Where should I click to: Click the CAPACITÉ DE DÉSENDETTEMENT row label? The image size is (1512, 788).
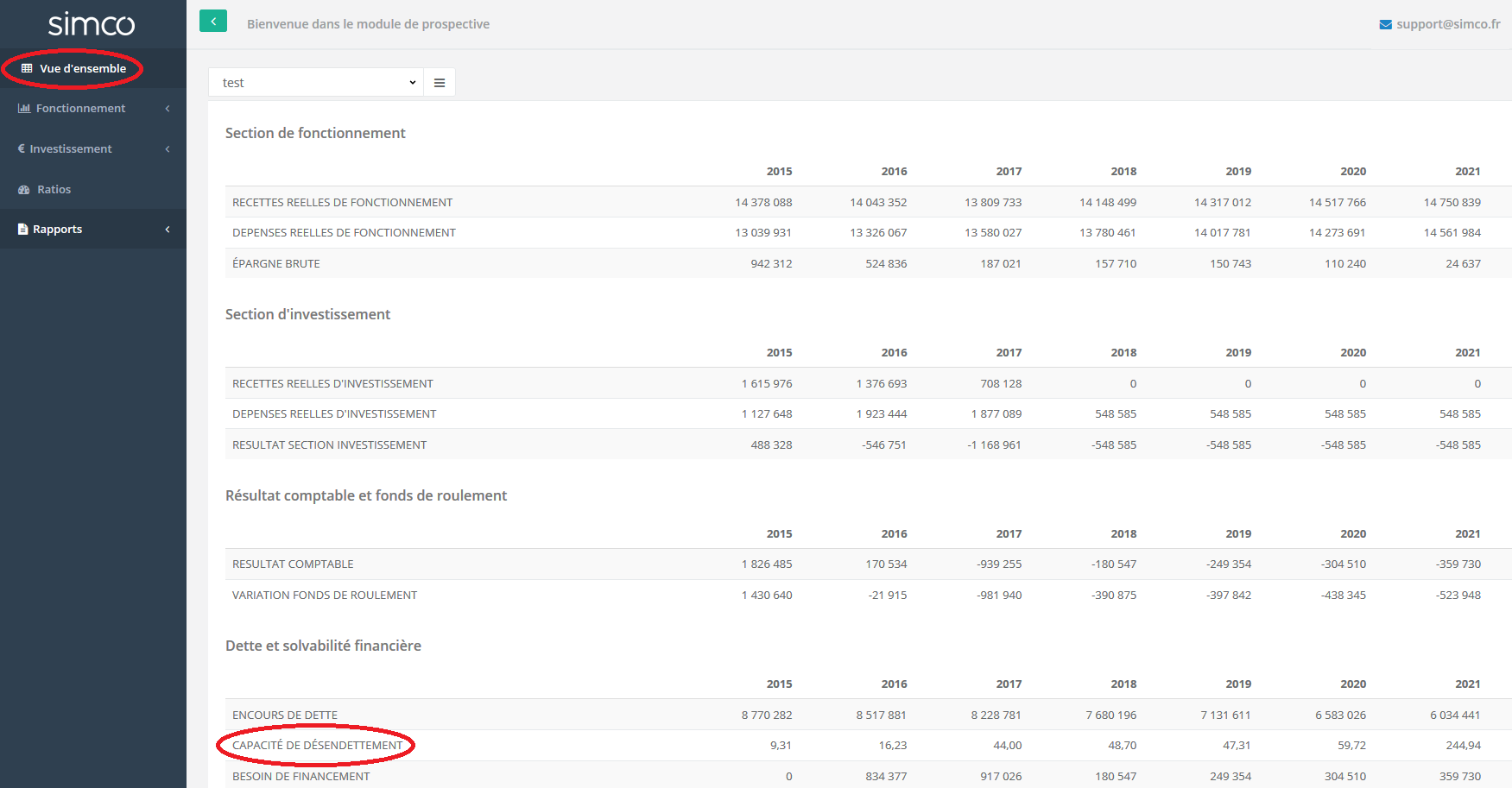coord(317,746)
